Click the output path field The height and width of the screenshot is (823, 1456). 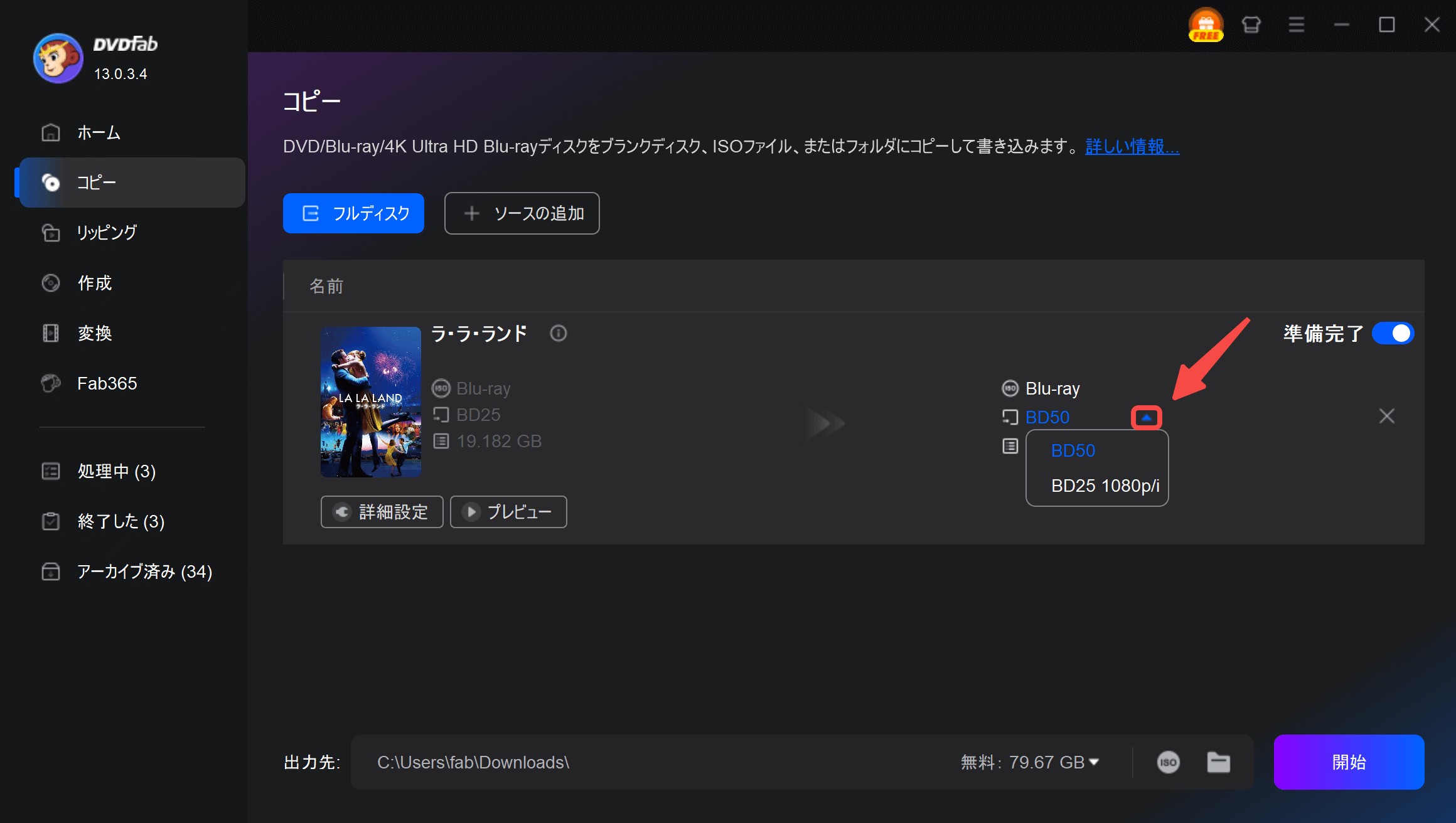[x=646, y=762]
